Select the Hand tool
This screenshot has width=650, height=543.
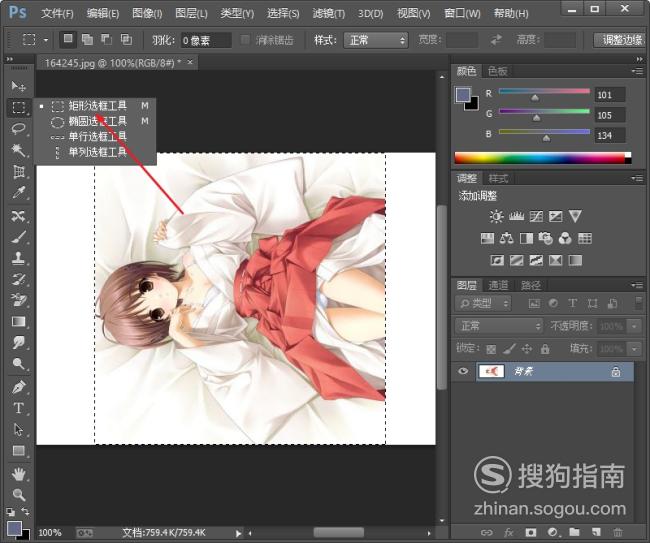point(18,474)
